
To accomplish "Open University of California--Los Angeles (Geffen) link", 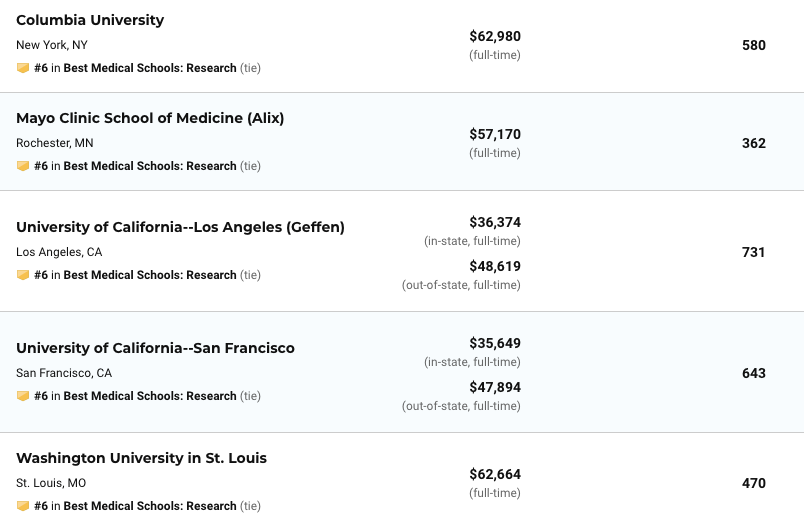I will click(x=180, y=227).
